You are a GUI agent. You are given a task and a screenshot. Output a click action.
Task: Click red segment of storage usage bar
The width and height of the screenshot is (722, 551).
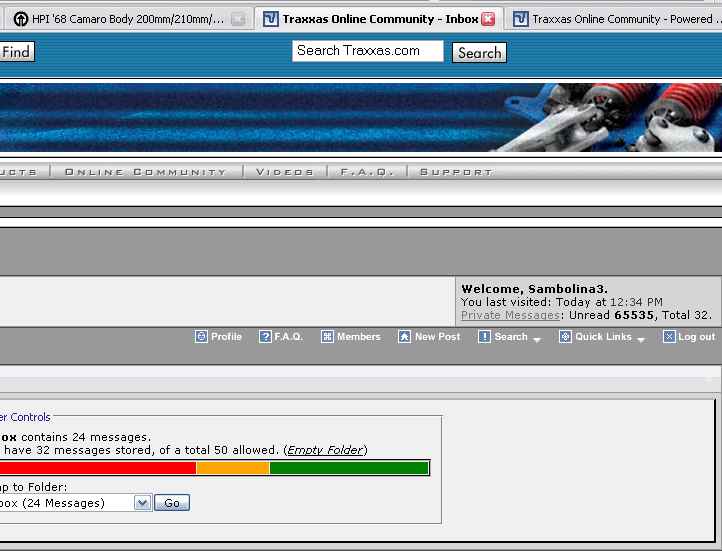coord(98,468)
